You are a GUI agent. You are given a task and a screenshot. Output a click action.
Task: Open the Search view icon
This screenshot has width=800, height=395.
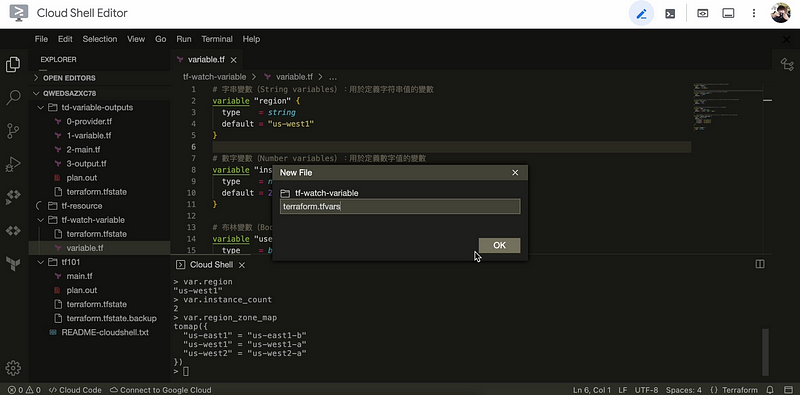(x=13, y=97)
